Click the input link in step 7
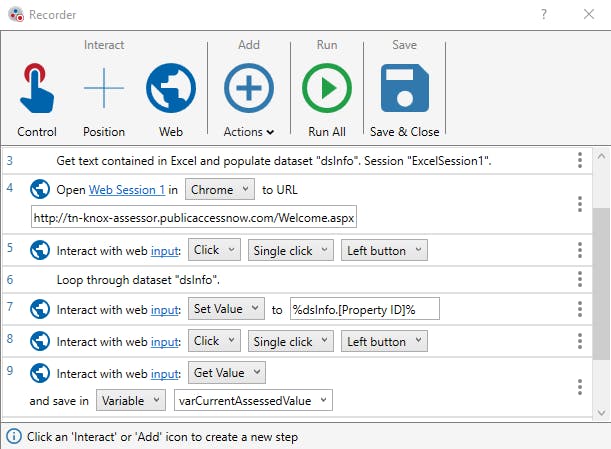The width and height of the screenshot is (611, 449). (x=165, y=311)
